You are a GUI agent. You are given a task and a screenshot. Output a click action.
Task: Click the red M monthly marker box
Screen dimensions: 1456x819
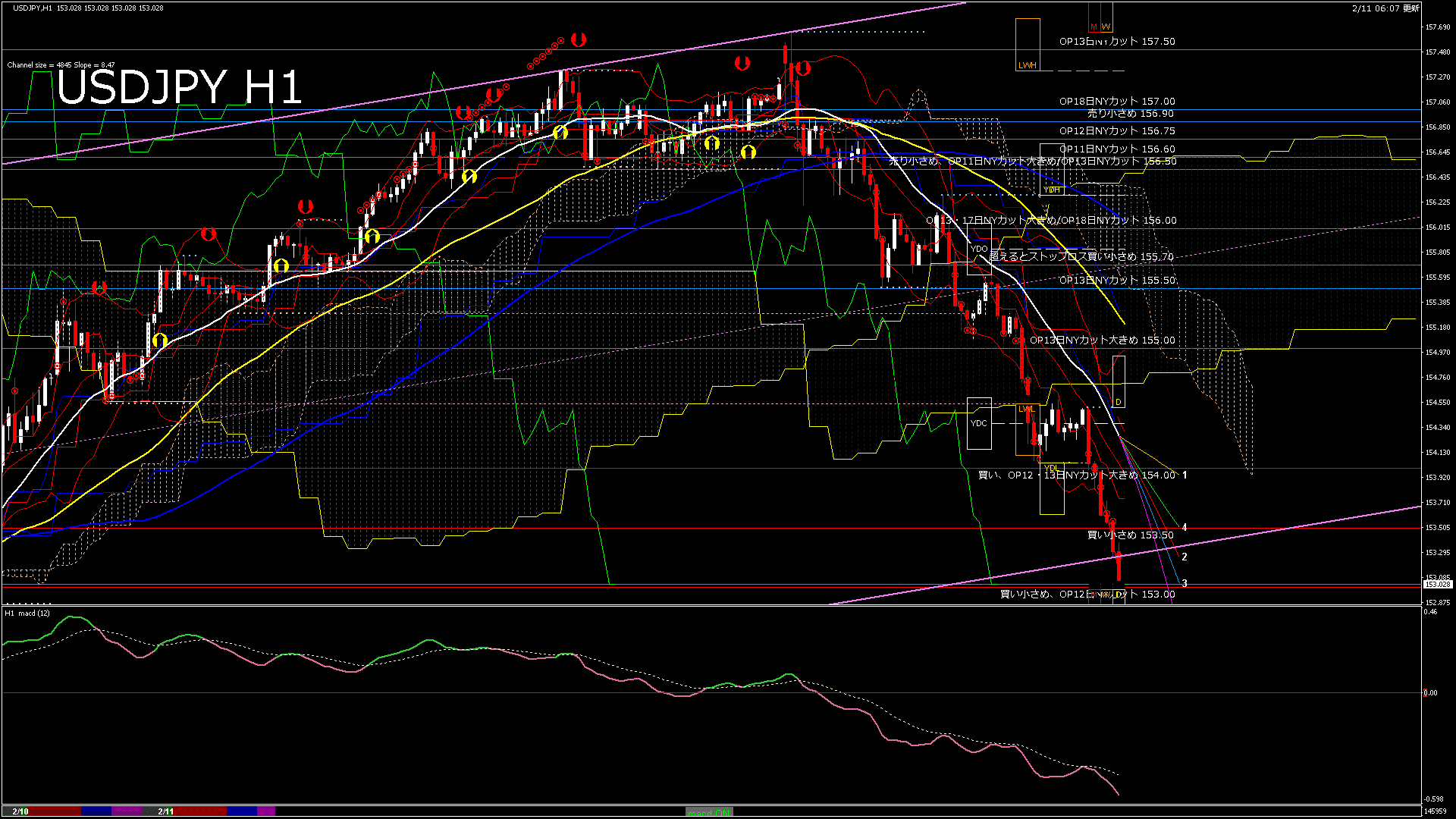pos(1094,17)
